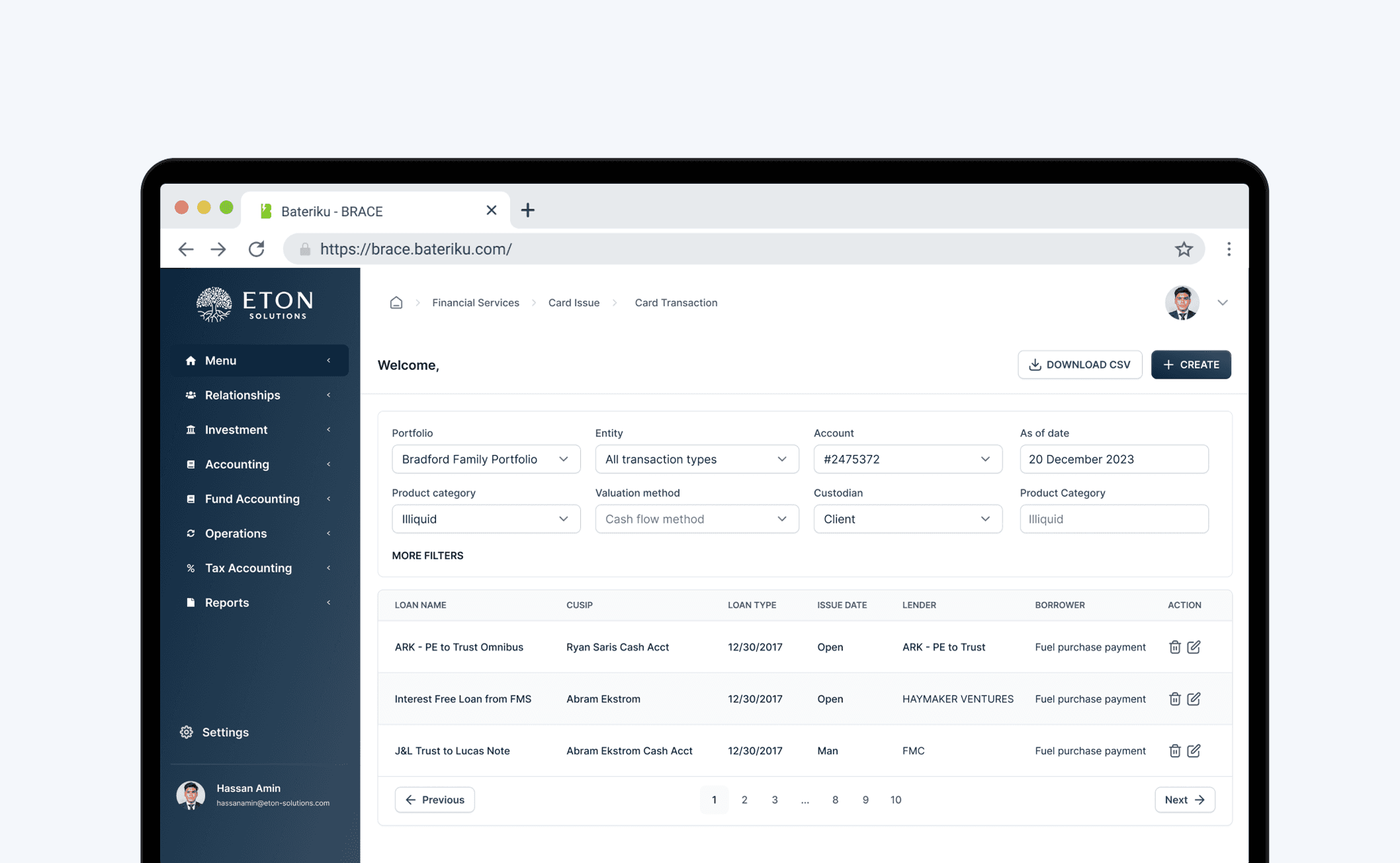The width and height of the screenshot is (1400, 863).
Task: Open the Custodian Client dropdown
Action: 908,519
